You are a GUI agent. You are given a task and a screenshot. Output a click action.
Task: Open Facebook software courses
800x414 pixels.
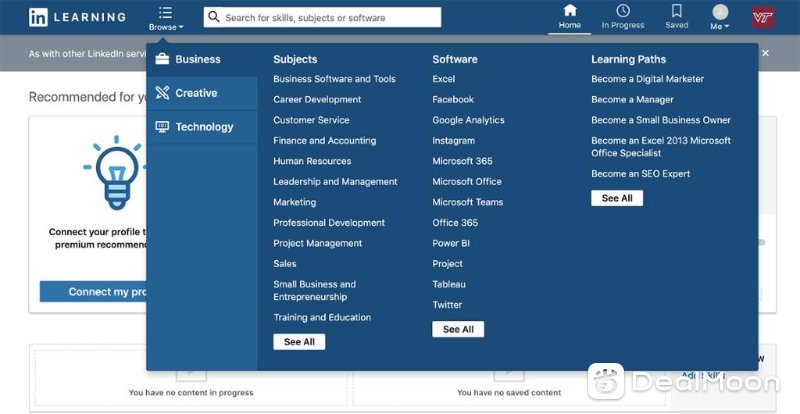(453, 100)
